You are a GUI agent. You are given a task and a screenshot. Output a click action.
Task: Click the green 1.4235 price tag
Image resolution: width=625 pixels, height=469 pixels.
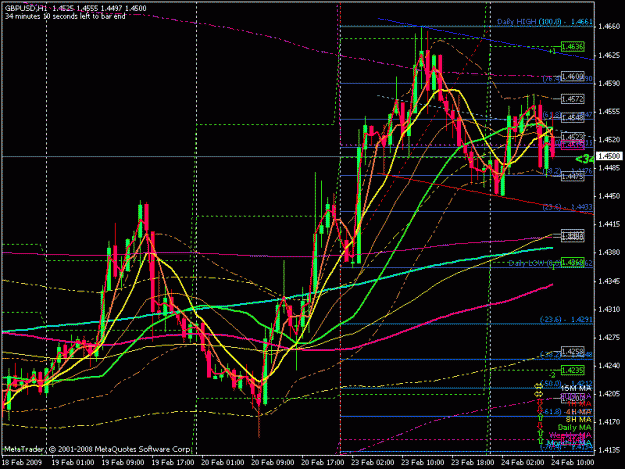click(572, 371)
